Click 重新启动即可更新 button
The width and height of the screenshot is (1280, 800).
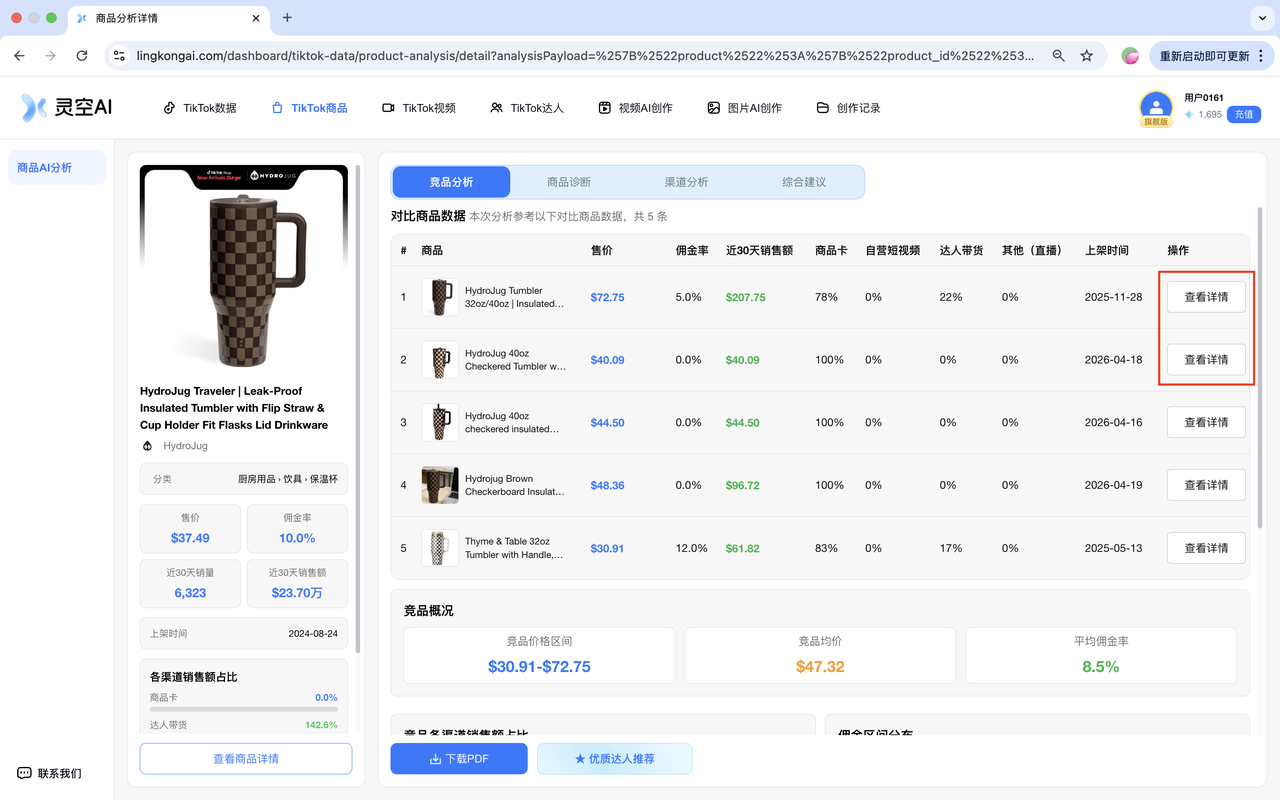pos(1212,56)
